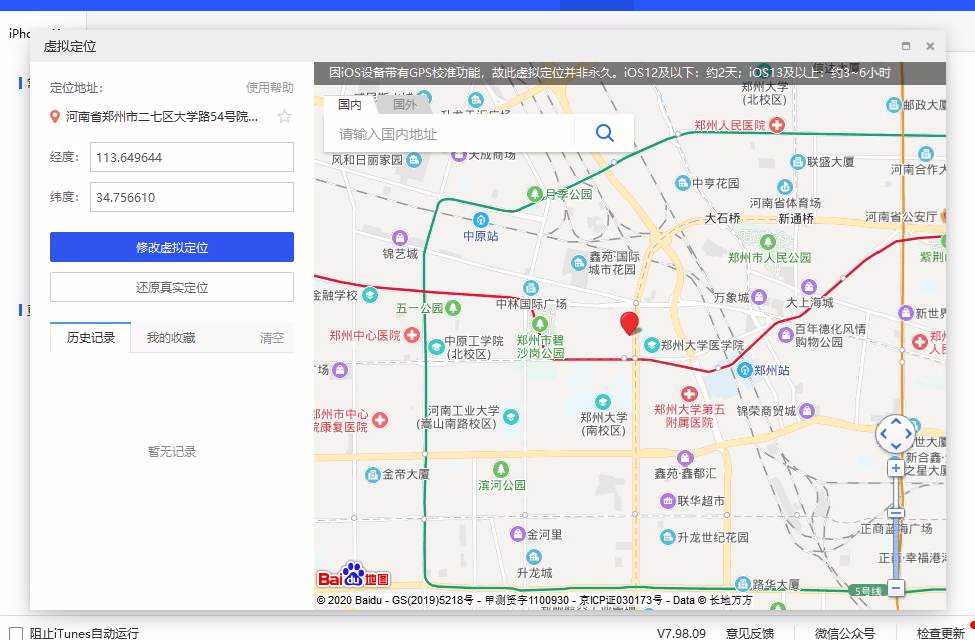Click the 请输入国内地址 search box
The image size is (975, 640).
pyautogui.click(x=449, y=134)
